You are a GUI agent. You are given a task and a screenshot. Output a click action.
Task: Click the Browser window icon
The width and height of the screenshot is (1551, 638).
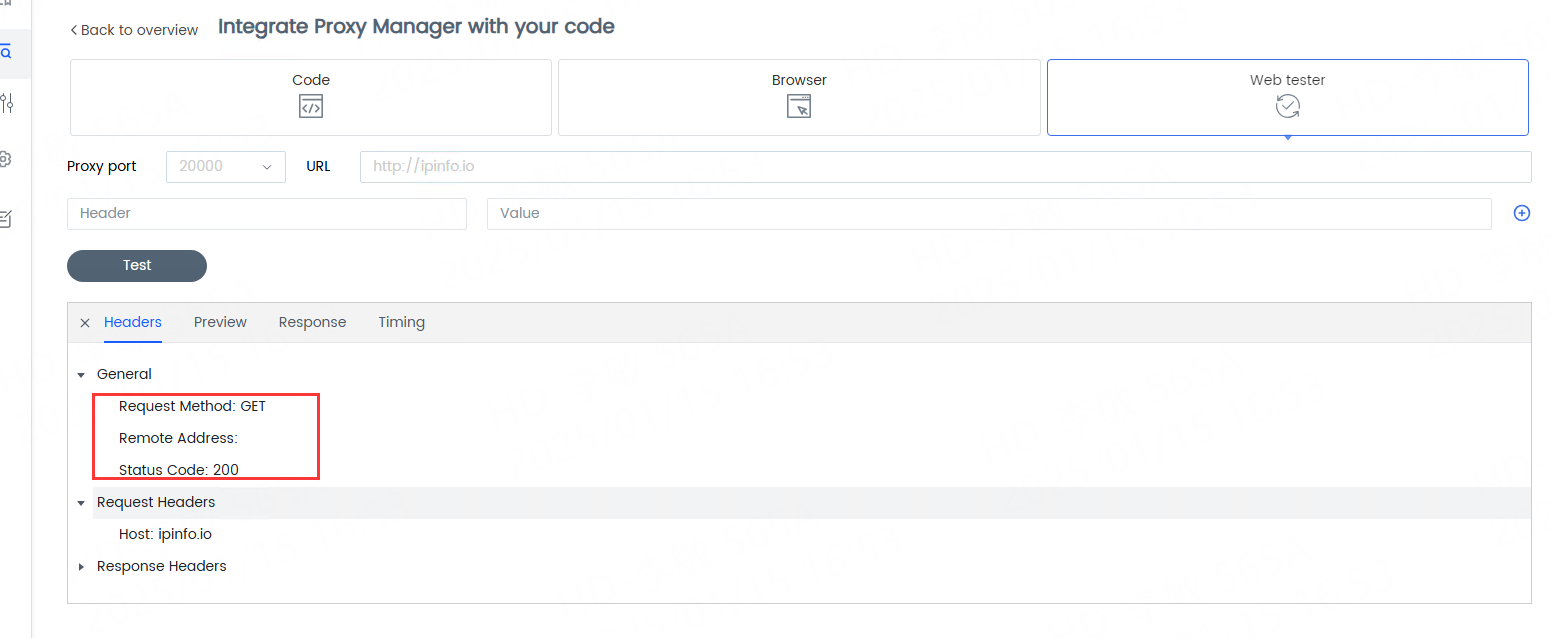pyautogui.click(x=799, y=106)
